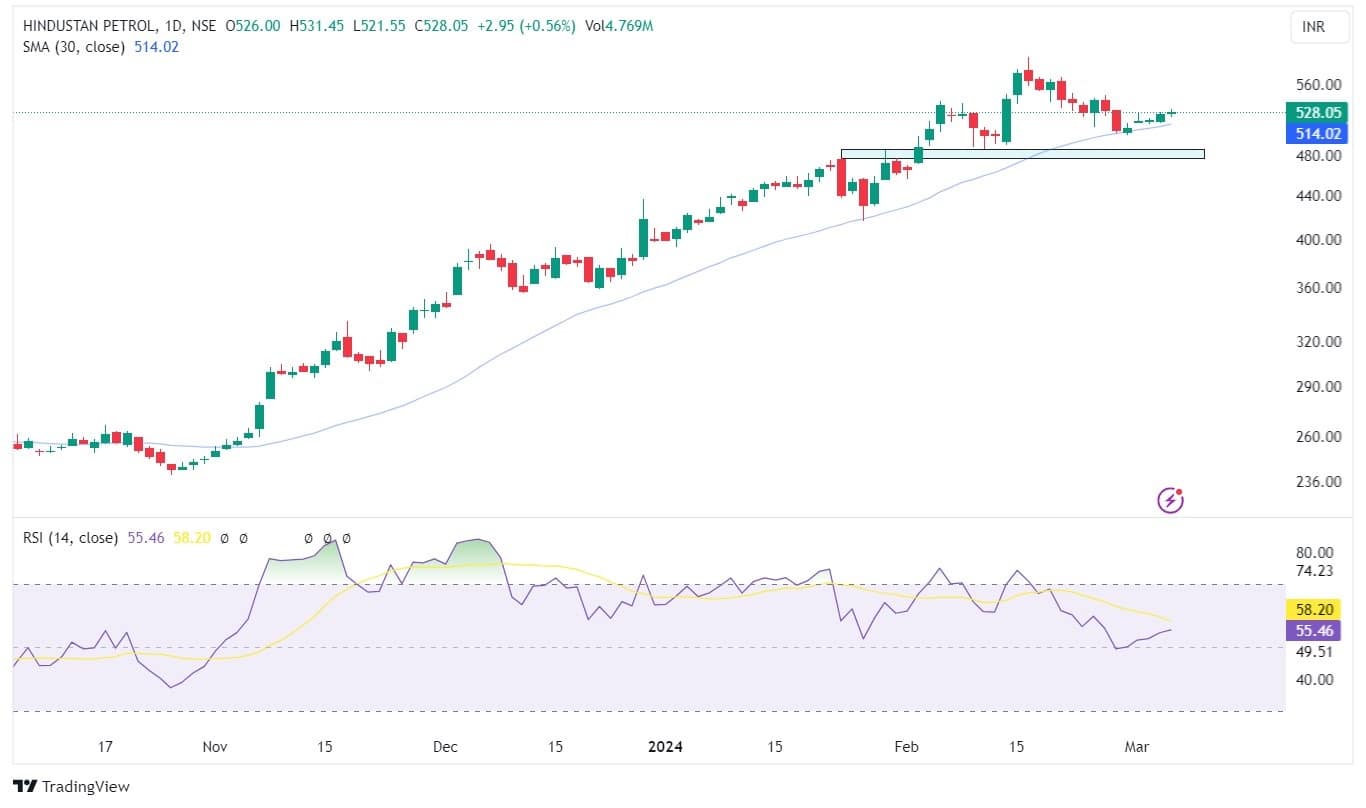1366x808 pixels.
Task: Select the RSI (14, close) indicator label
Action: coord(70,538)
